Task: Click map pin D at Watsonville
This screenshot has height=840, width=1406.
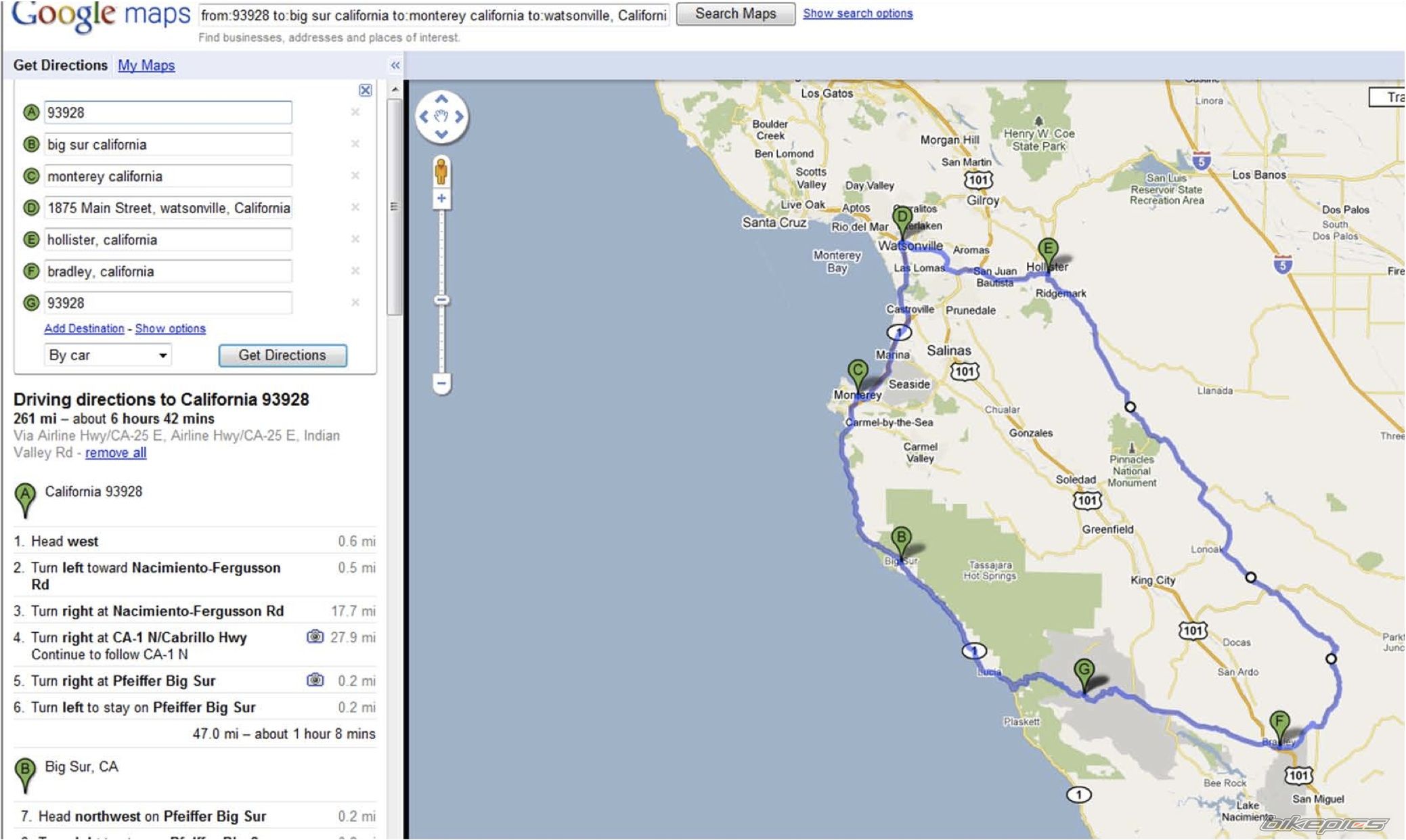Action: [902, 223]
